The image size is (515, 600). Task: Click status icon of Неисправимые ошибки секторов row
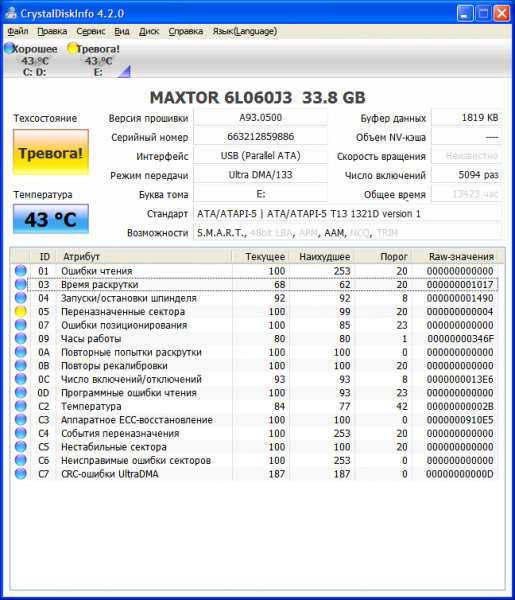[x=21, y=460]
